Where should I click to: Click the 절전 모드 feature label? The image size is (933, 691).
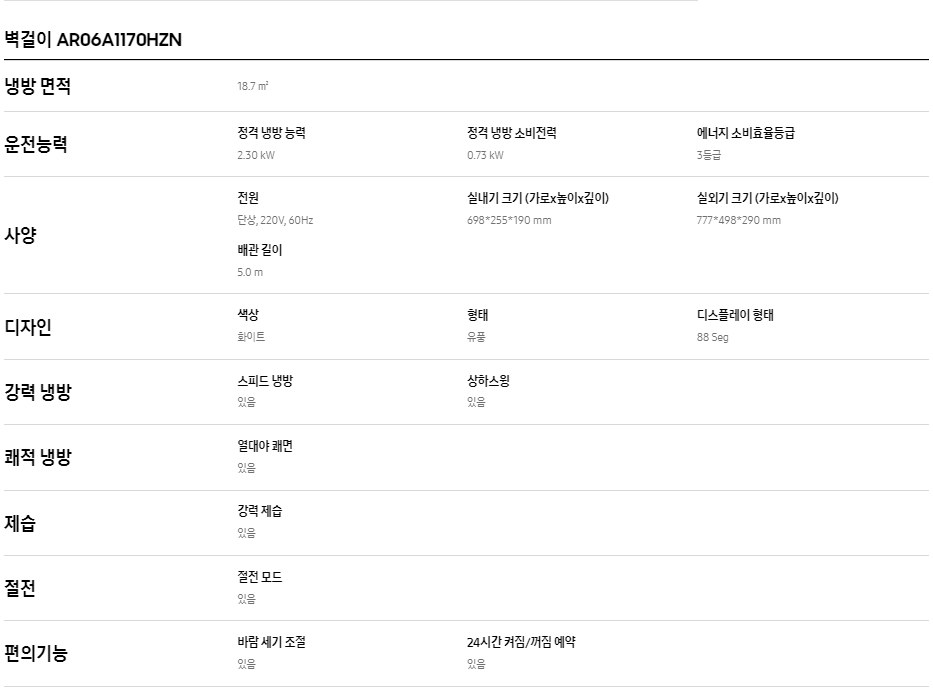(259, 577)
